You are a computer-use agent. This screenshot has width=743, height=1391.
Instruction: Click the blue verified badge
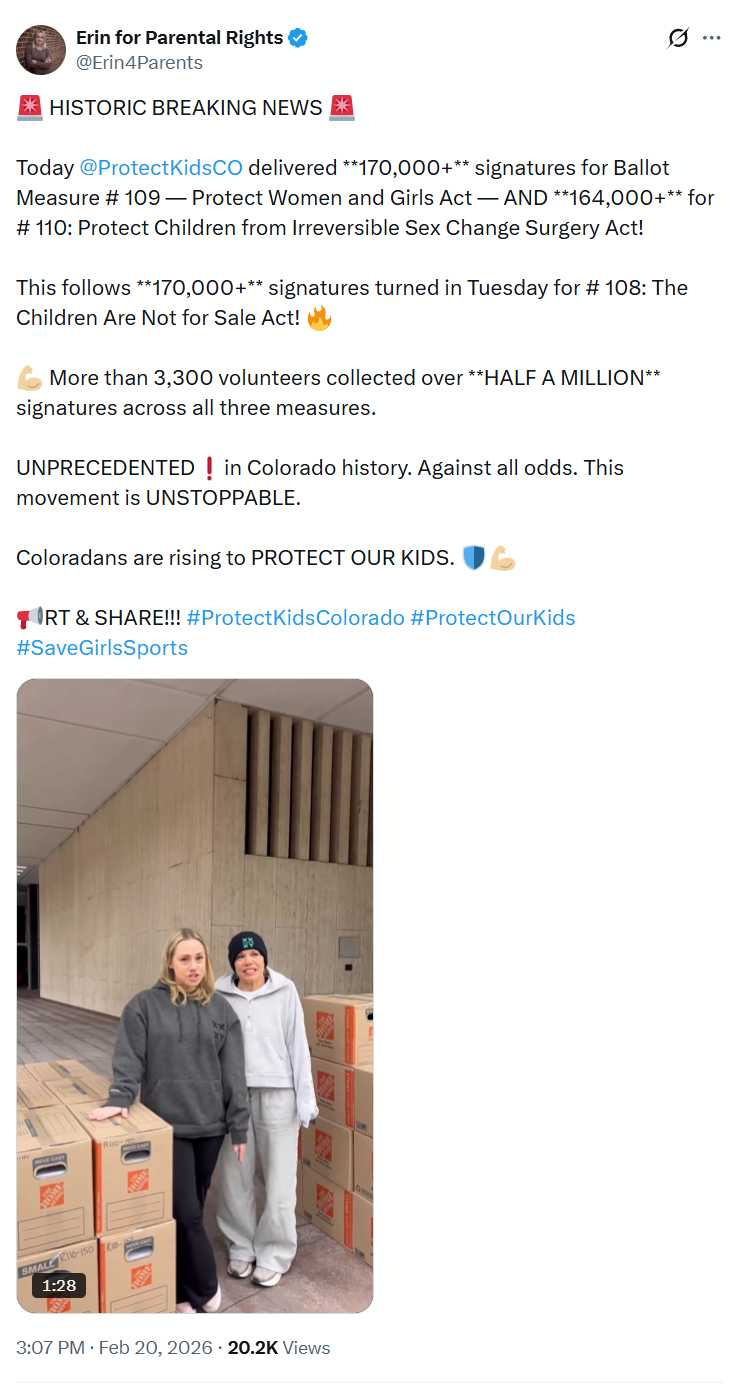pyautogui.click(x=298, y=38)
